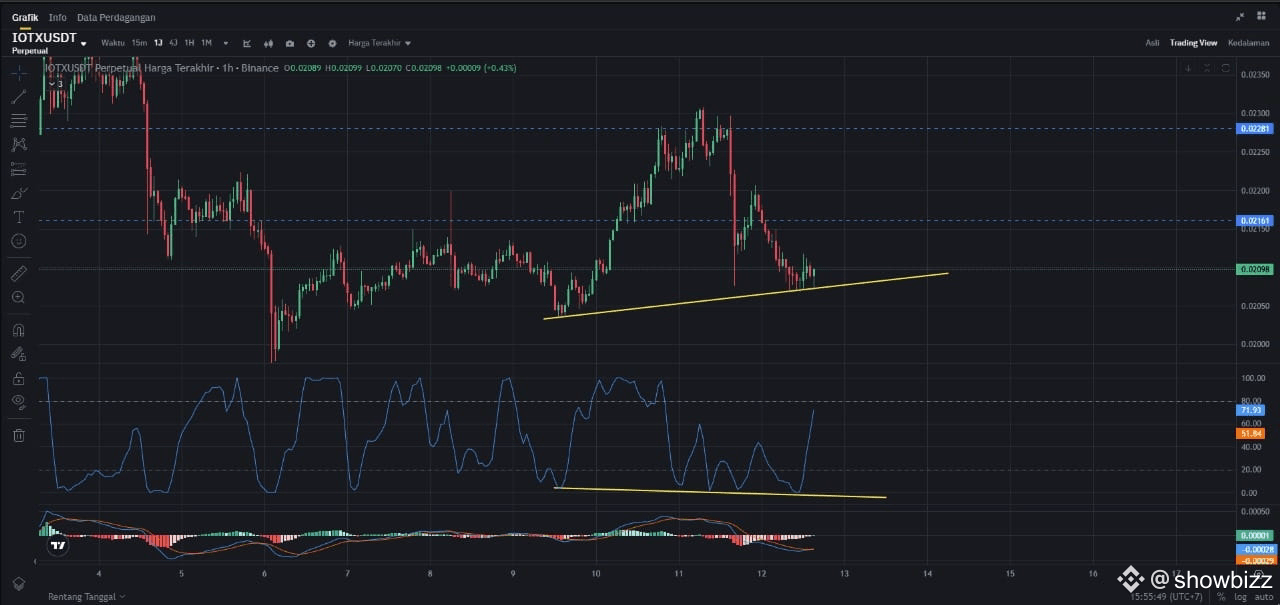Select the yellow trend line under price candles
Screen dimensions: 1280x605
(745, 295)
